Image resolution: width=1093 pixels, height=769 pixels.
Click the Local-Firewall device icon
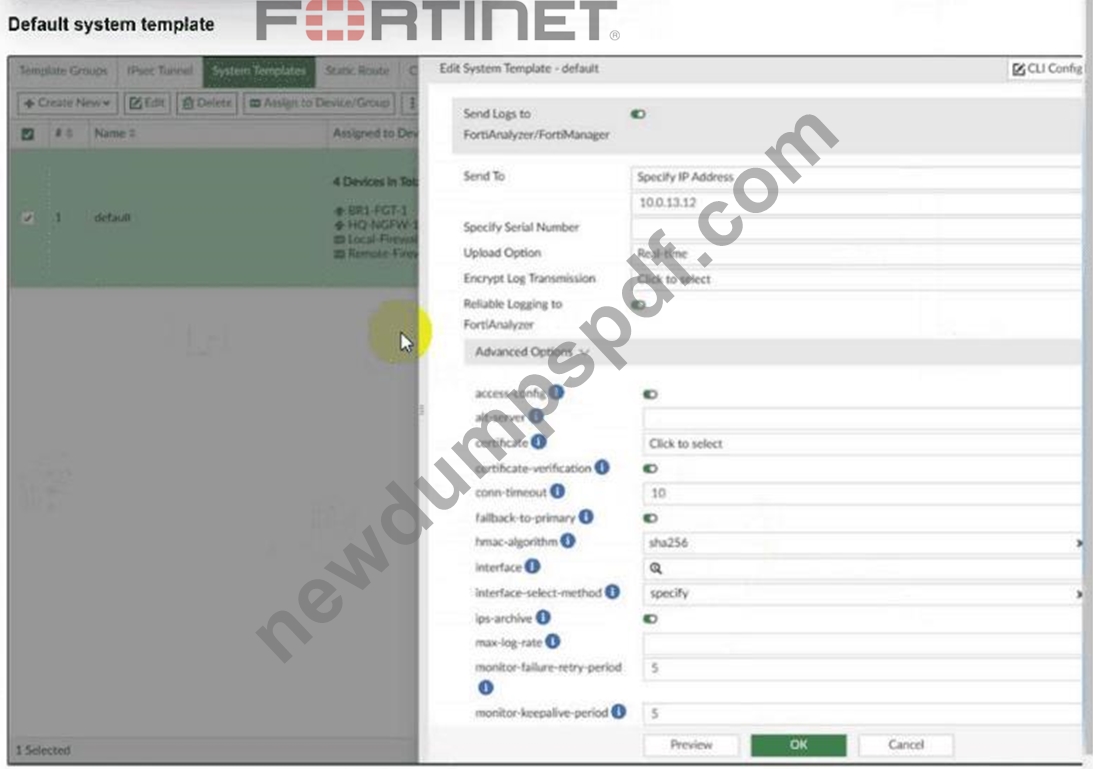point(339,240)
